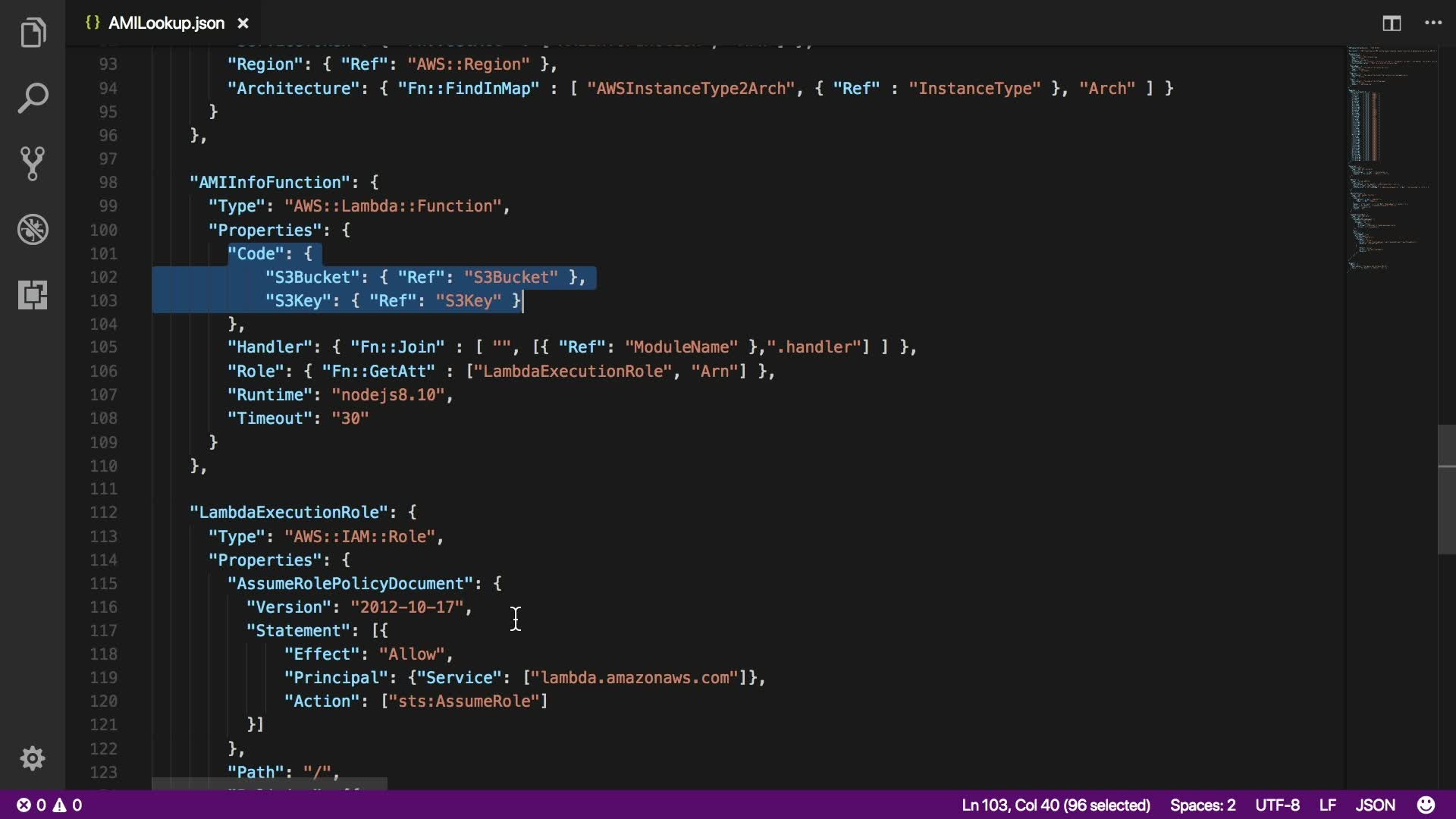Click the Ln 103, Col 40 indicator

click(1056, 805)
